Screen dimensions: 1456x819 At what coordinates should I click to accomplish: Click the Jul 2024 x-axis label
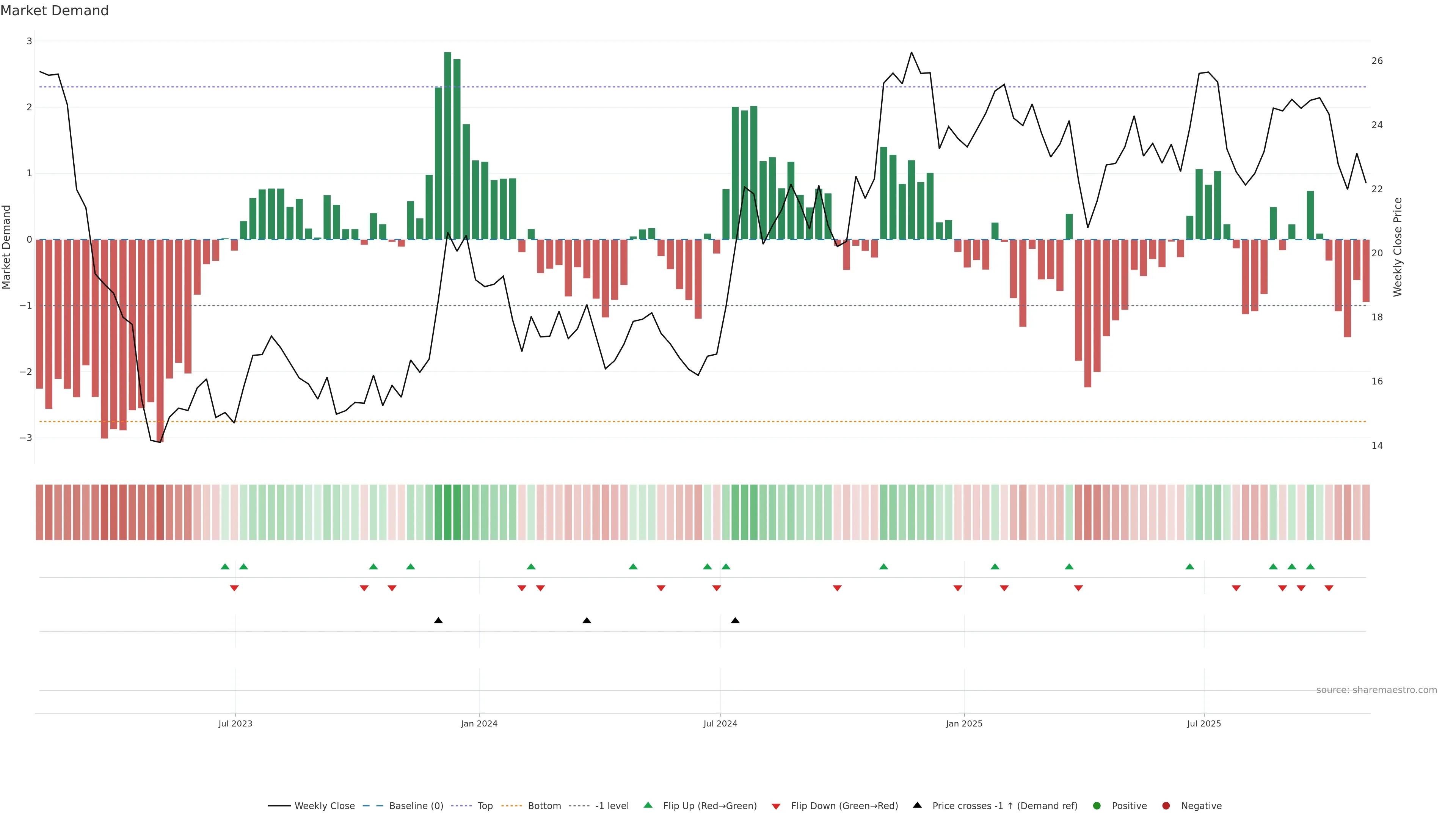(720, 723)
